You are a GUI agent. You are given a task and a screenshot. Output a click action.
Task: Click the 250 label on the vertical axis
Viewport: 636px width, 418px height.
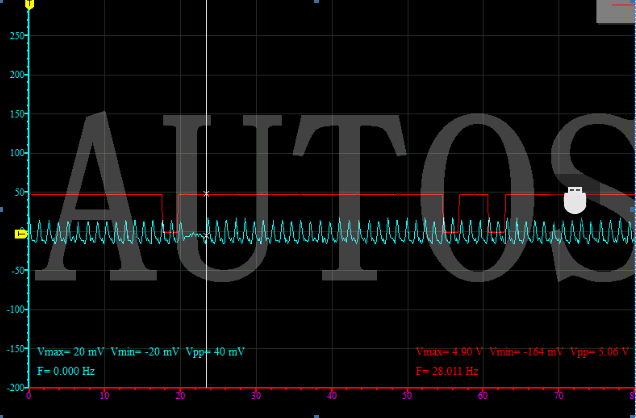click(x=17, y=36)
